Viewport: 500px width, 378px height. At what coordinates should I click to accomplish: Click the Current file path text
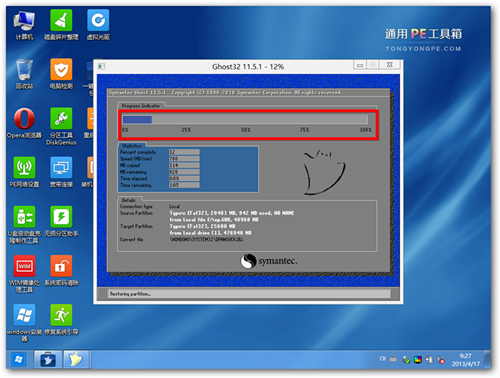pyautogui.click(x=206, y=240)
